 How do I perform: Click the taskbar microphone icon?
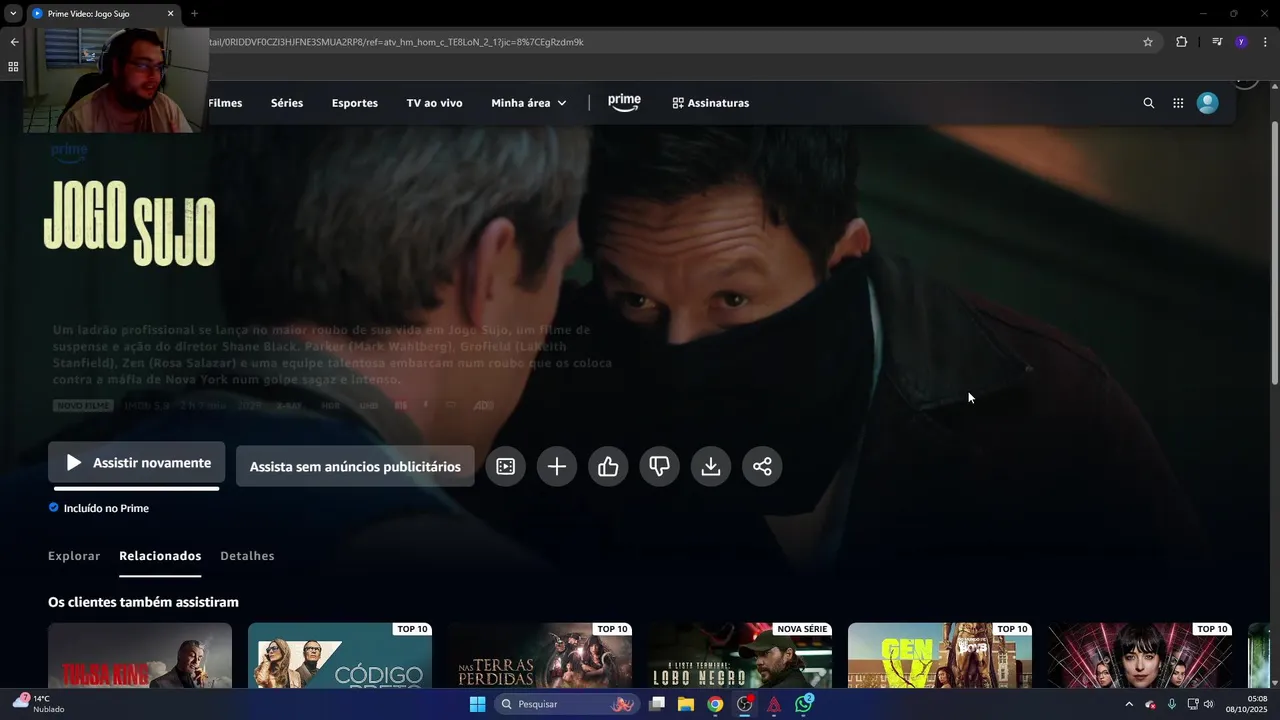[1171, 704]
